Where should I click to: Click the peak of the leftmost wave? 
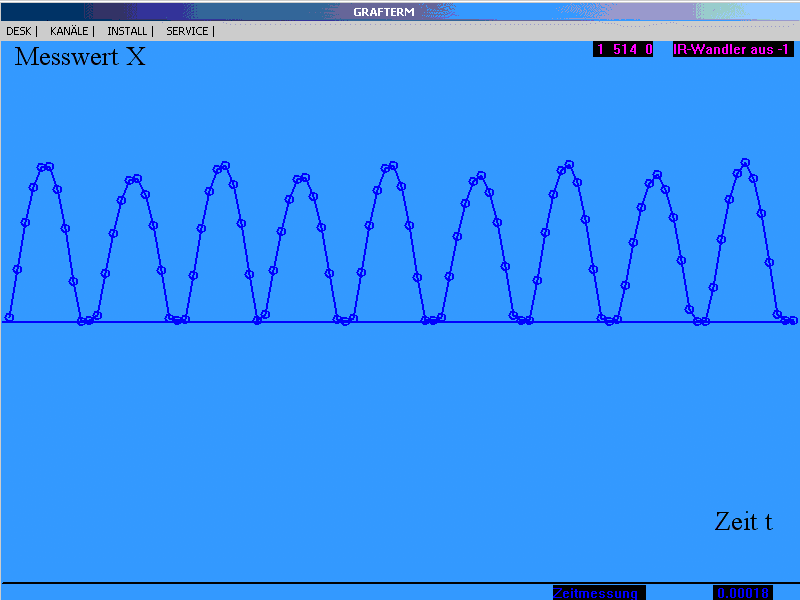coord(46,166)
